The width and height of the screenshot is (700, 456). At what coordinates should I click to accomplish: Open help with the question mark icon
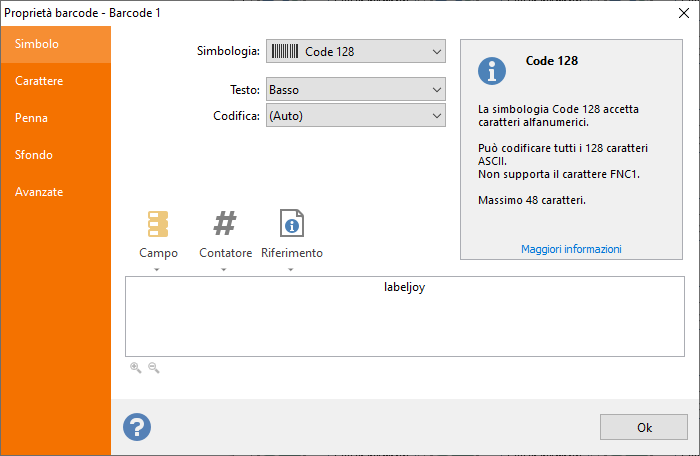click(x=137, y=427)
